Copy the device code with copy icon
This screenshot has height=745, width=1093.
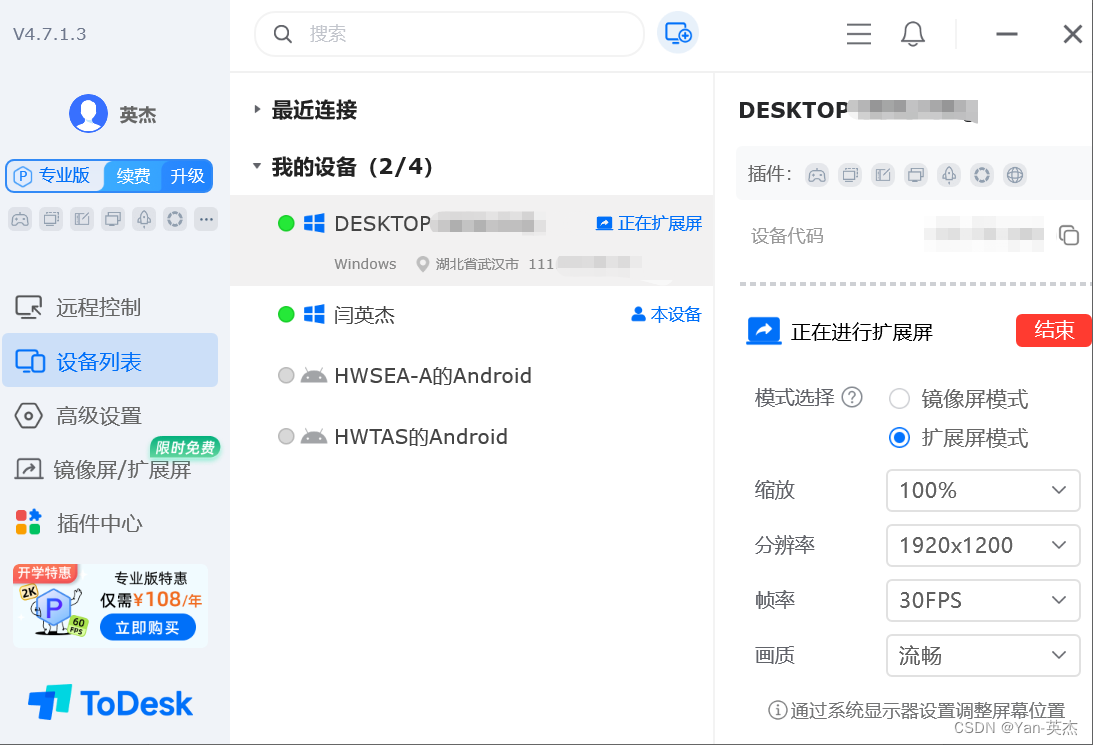coord(1069,235)
